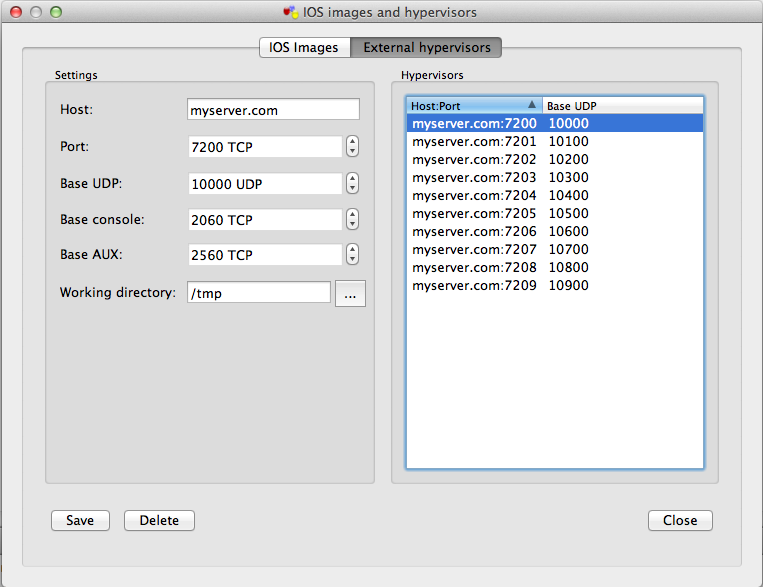Click the Base UDP column header
Image resolution: width=763 pixels, height=587 pixels.
coord(622,105)
